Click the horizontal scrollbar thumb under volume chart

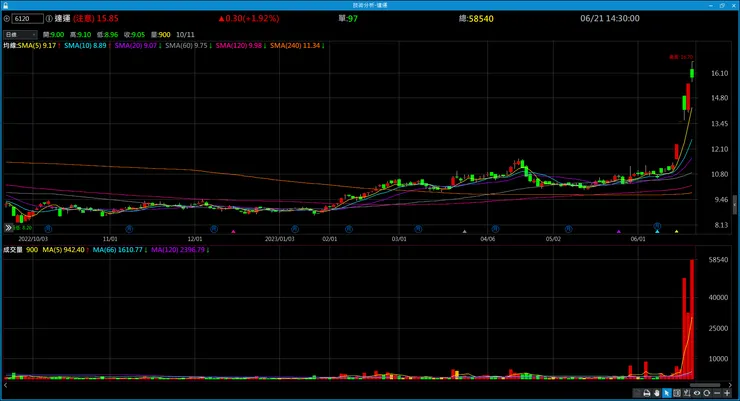click(706, 385)
